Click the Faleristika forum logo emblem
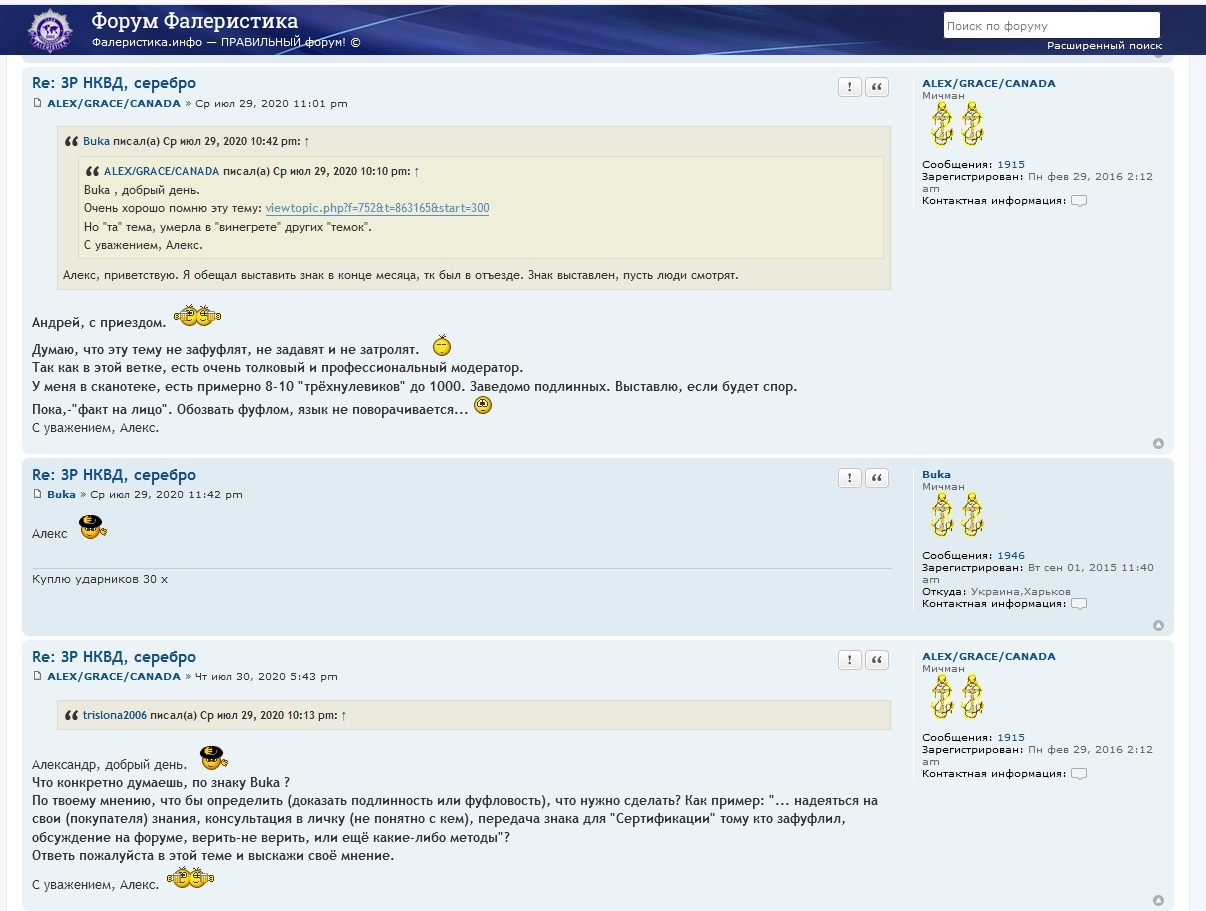Image resolution: width=1206 pixels, height=911 pixels. click(50, 30)
